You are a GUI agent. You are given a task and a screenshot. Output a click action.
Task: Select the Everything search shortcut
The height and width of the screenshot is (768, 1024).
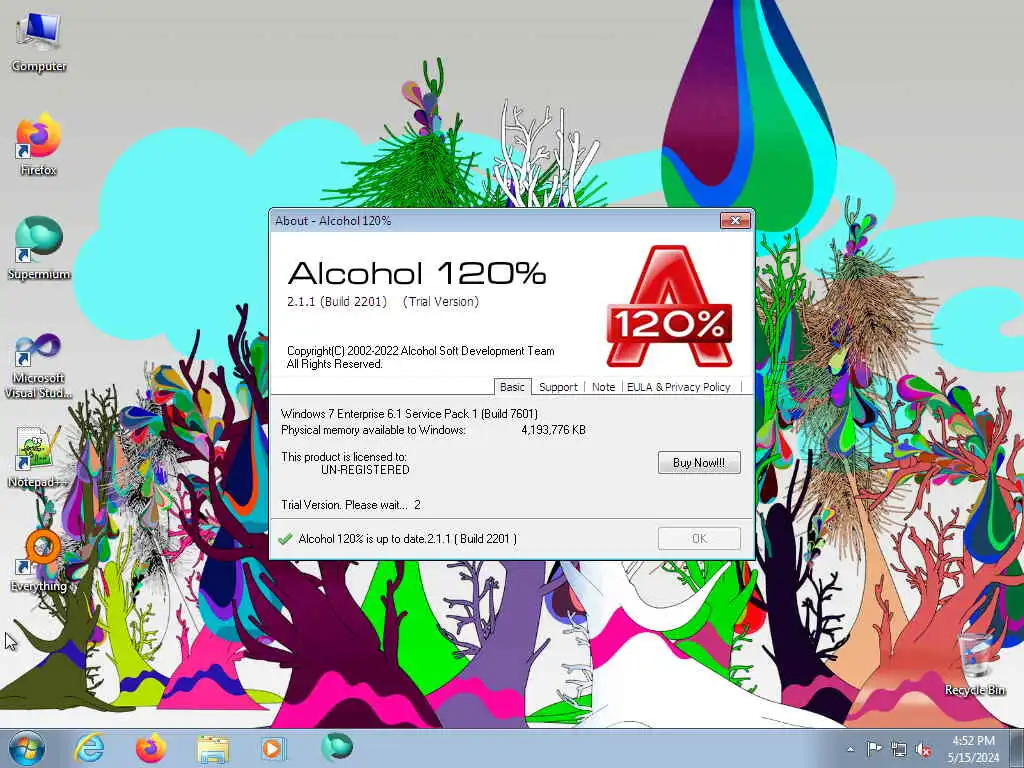[x=39, y=561]
